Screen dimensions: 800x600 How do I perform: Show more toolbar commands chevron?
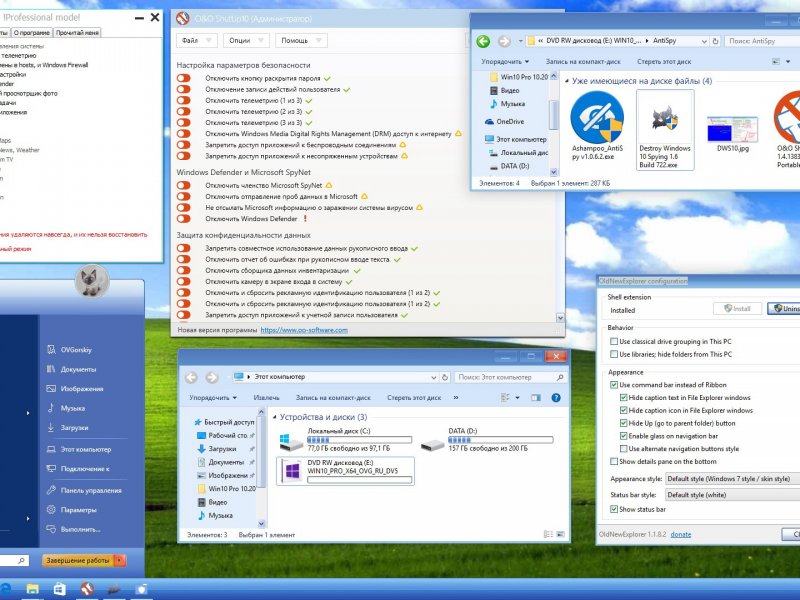click(456, 397)
